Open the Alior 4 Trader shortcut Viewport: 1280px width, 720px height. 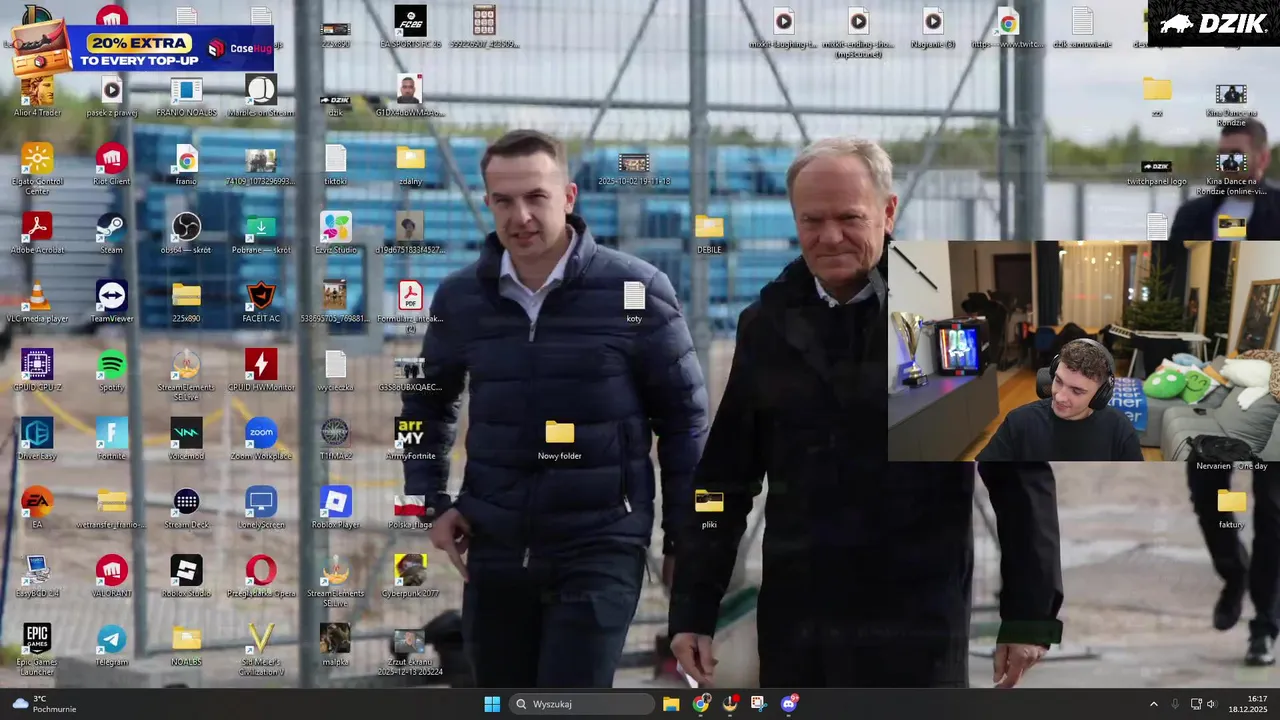[x=37, y=90]
